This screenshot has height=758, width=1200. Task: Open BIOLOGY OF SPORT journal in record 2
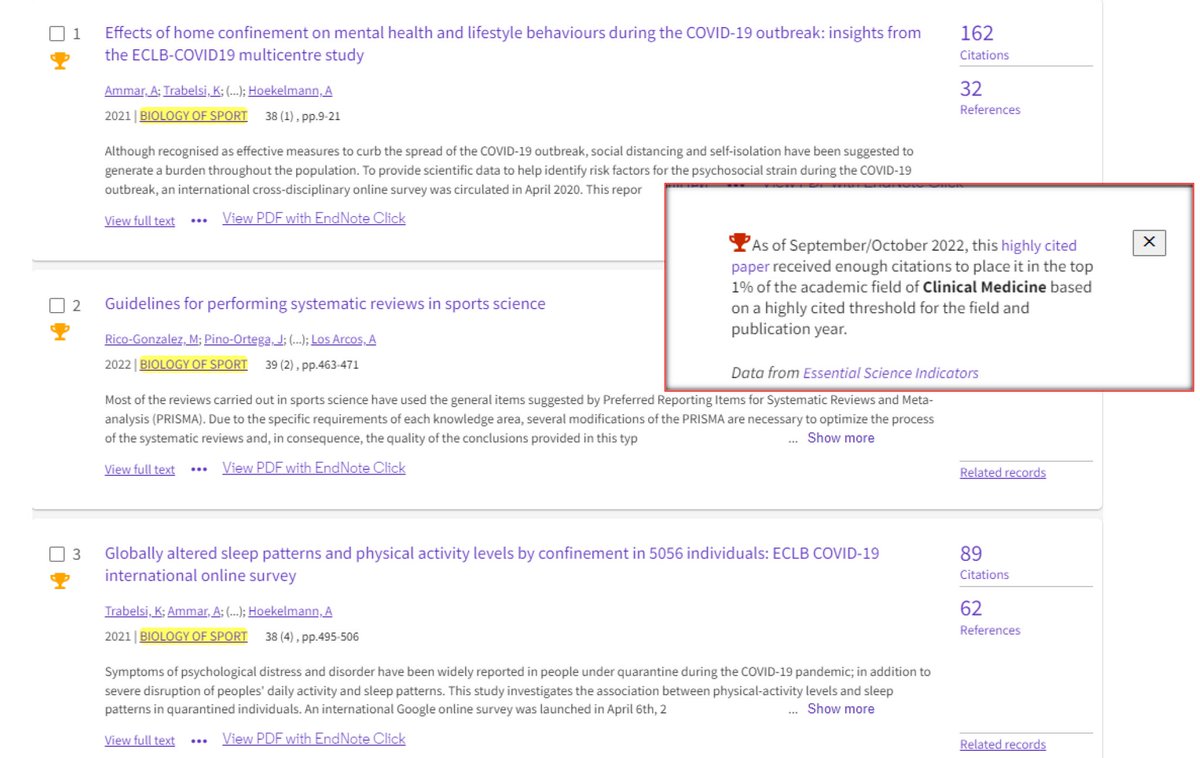pyautogui.click(x=194, y=365)
